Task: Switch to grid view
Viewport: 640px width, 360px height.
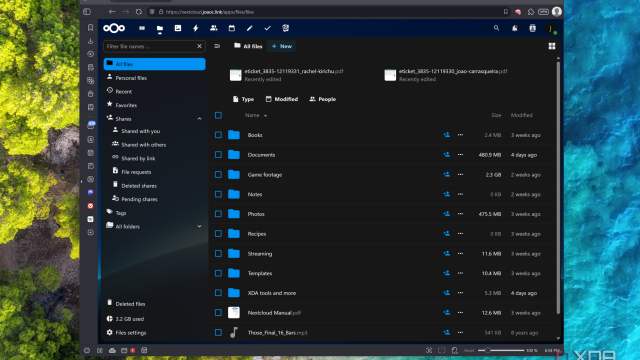Action: pyautogui.click(x=552, y=46)
